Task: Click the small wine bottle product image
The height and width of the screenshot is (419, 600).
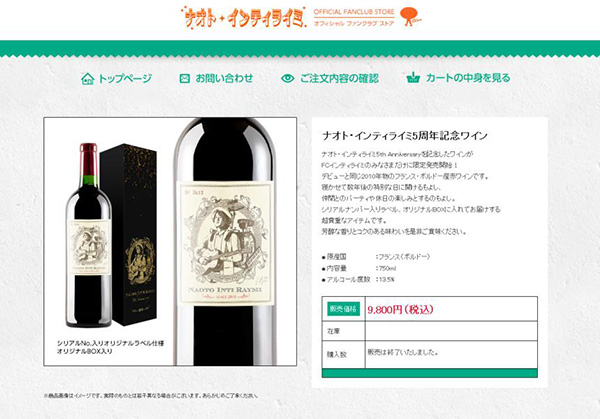Action: [x=88, y=235]
